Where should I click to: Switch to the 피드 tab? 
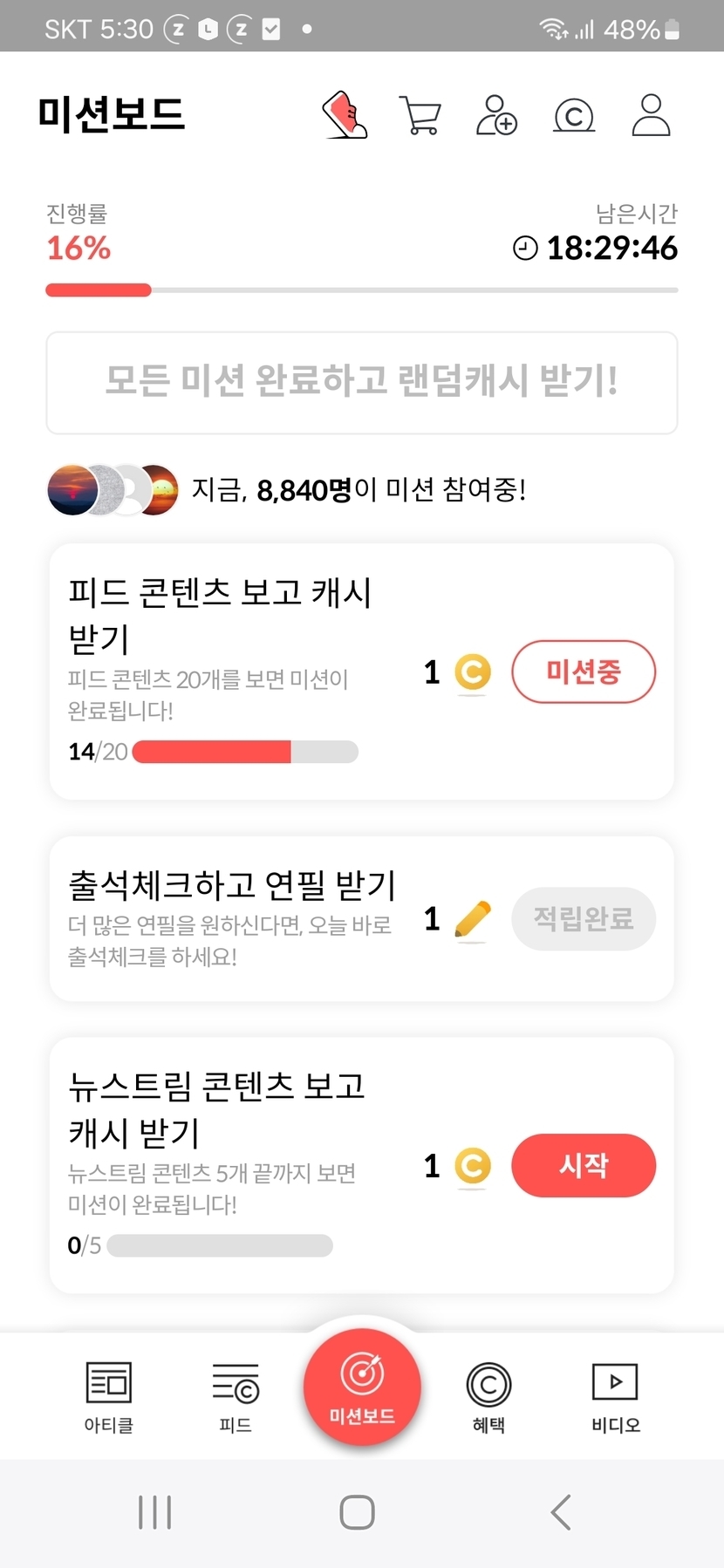236,1396
